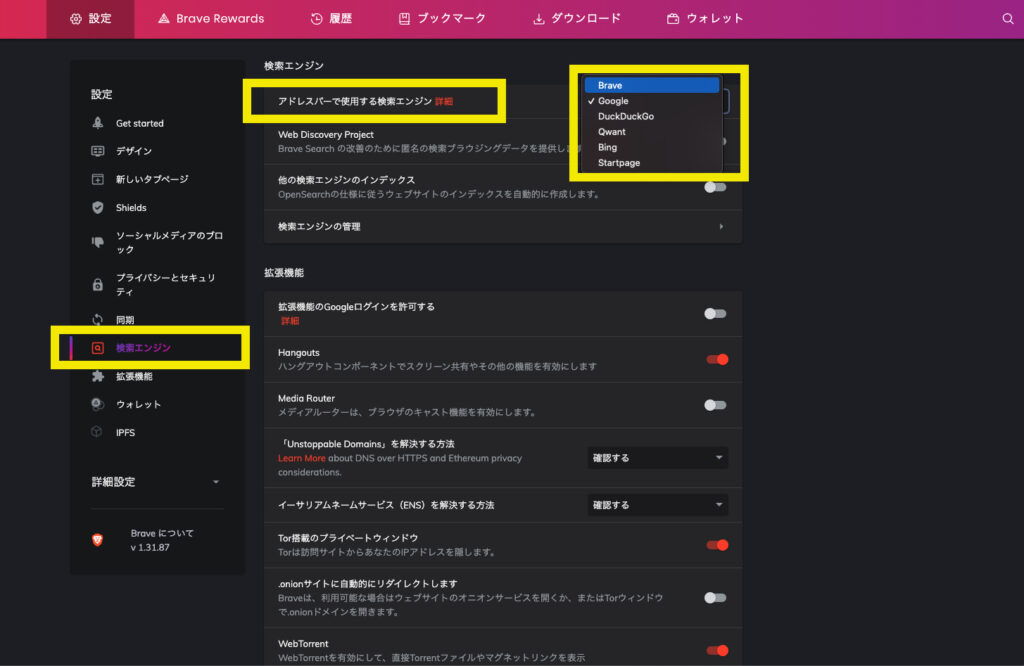Click the history clock icon
Screen dimensions: 1024x666
click(x=317, y=19)
